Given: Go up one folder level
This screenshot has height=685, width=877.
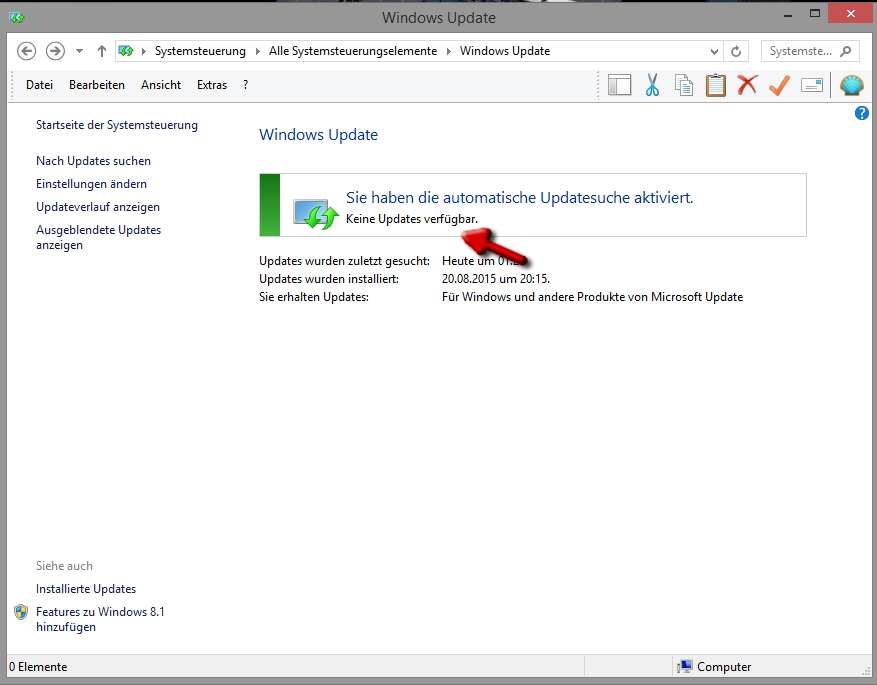Looking at the screenshot, I should coord(101,51).
